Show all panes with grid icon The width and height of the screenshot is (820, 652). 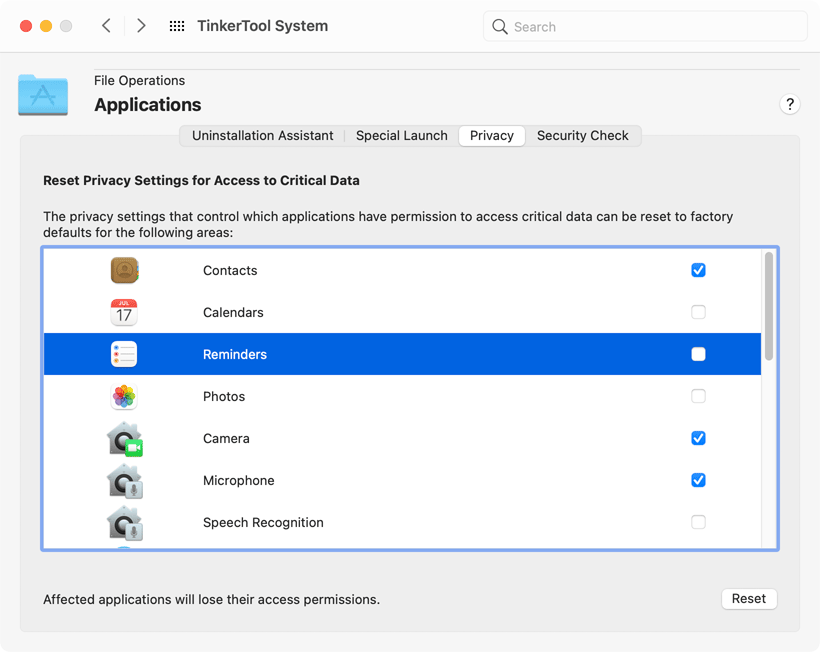[x=177, y=26]
